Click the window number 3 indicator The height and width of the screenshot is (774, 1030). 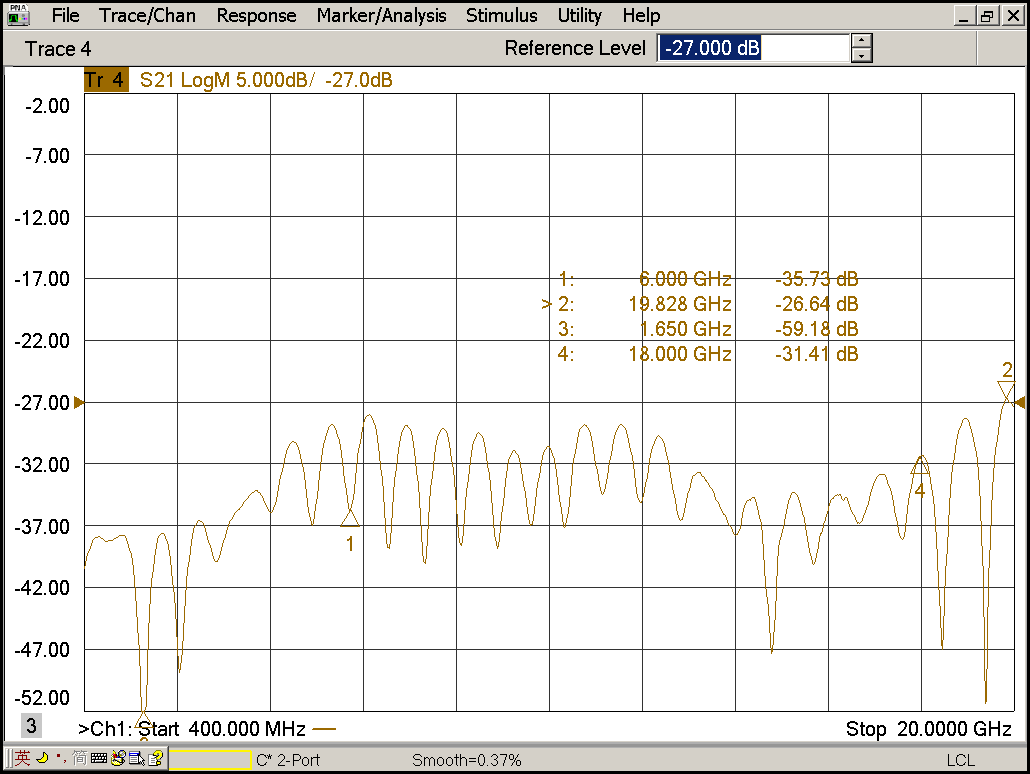[31, 725]
